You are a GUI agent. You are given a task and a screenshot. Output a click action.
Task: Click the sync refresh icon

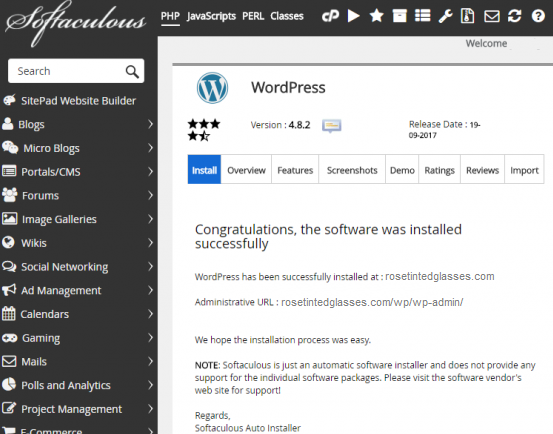click(x=515, y=16)
